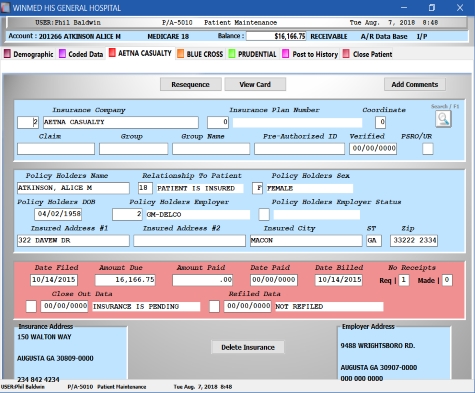Click the View Card button
Viewport: 475px width, 393px height.
click(x=255, y=84)
